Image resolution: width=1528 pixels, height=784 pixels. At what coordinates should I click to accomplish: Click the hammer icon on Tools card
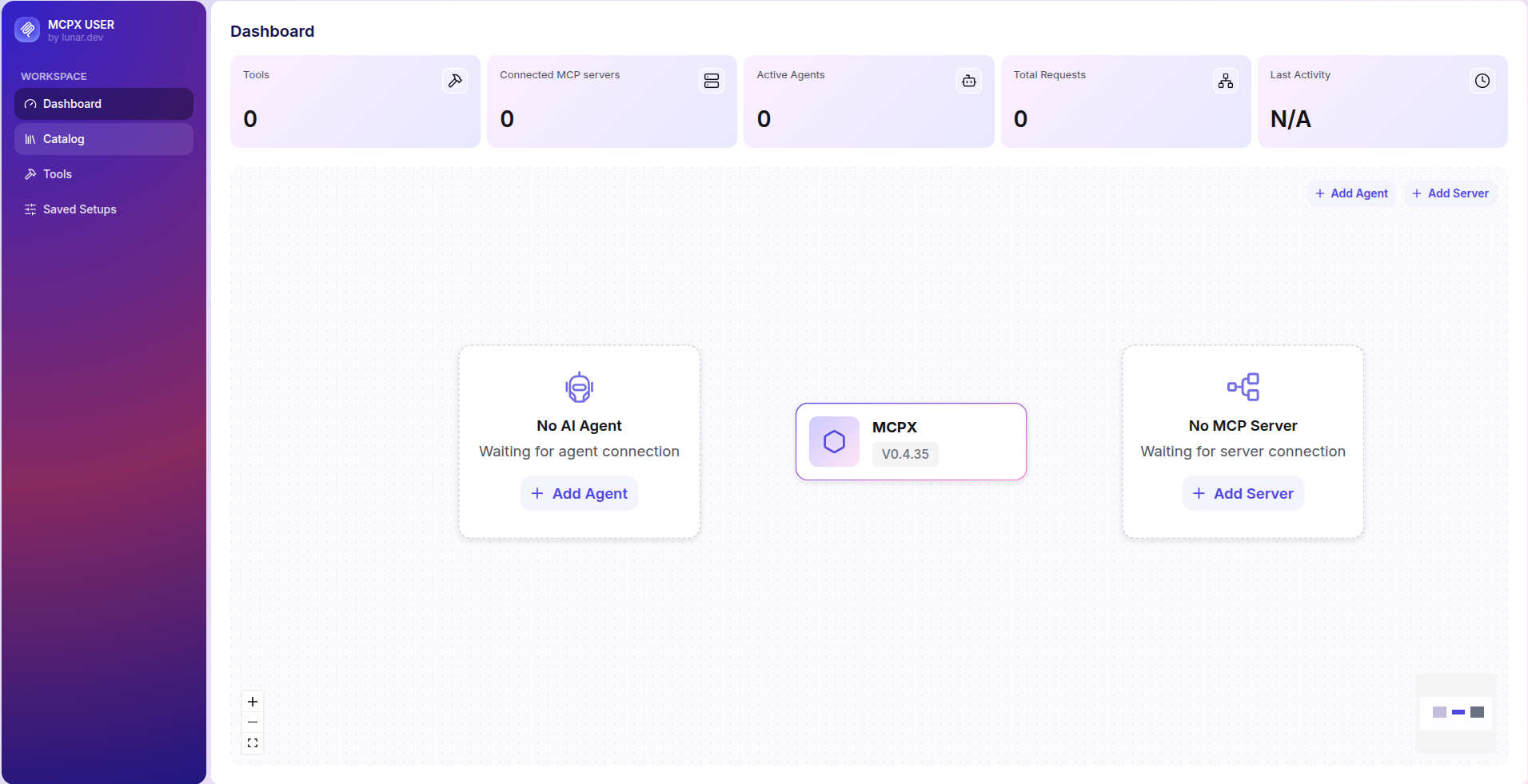pyautogui.click(x=455, y=81)
